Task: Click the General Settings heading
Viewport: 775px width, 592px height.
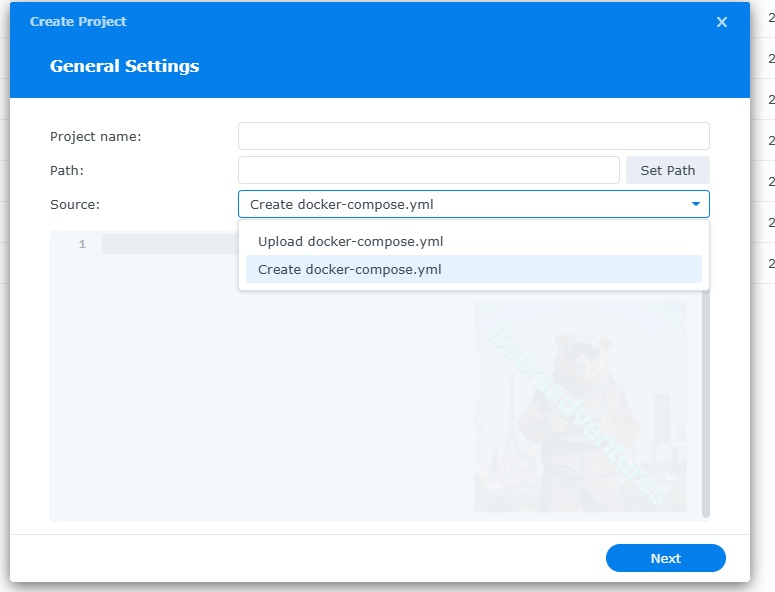Action: [124, 66]
